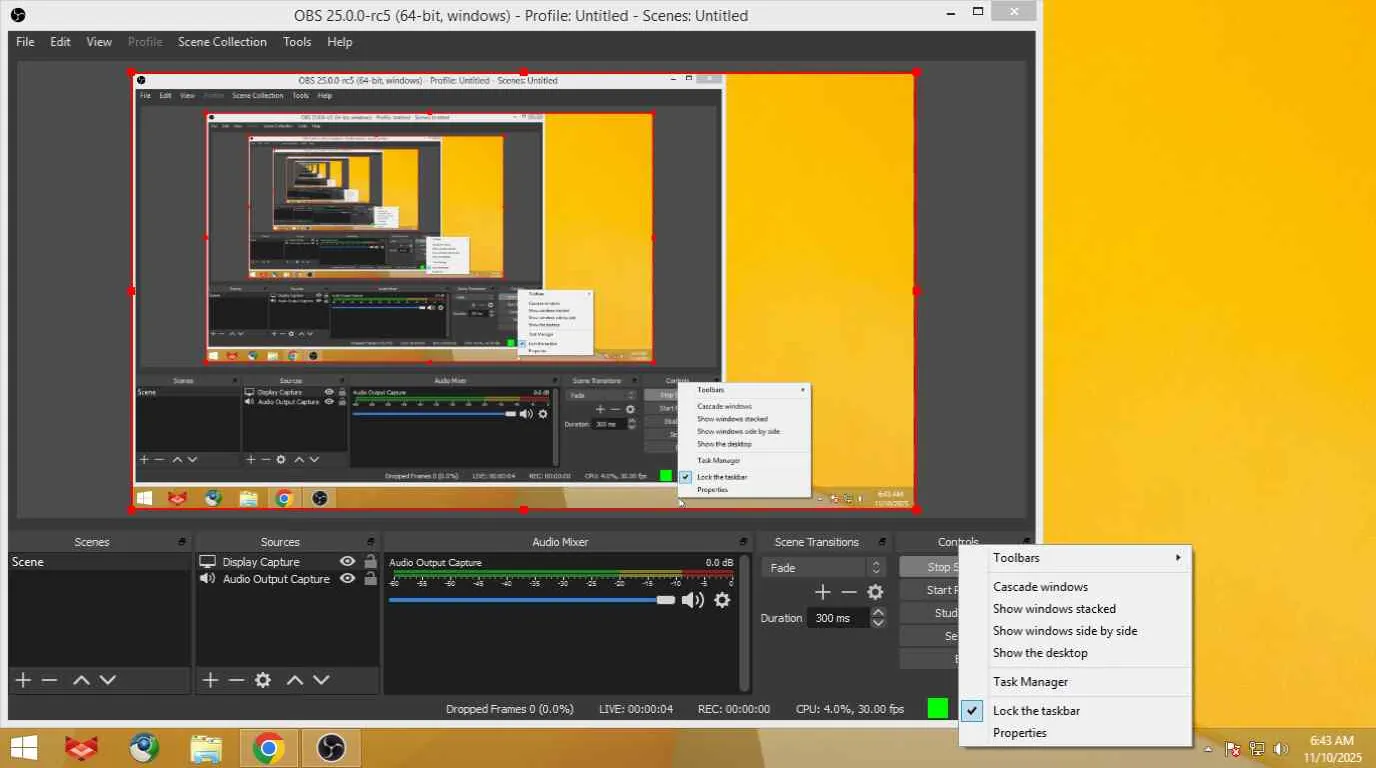Increase the transition Duration with the up arrow

tap(878, 612)
